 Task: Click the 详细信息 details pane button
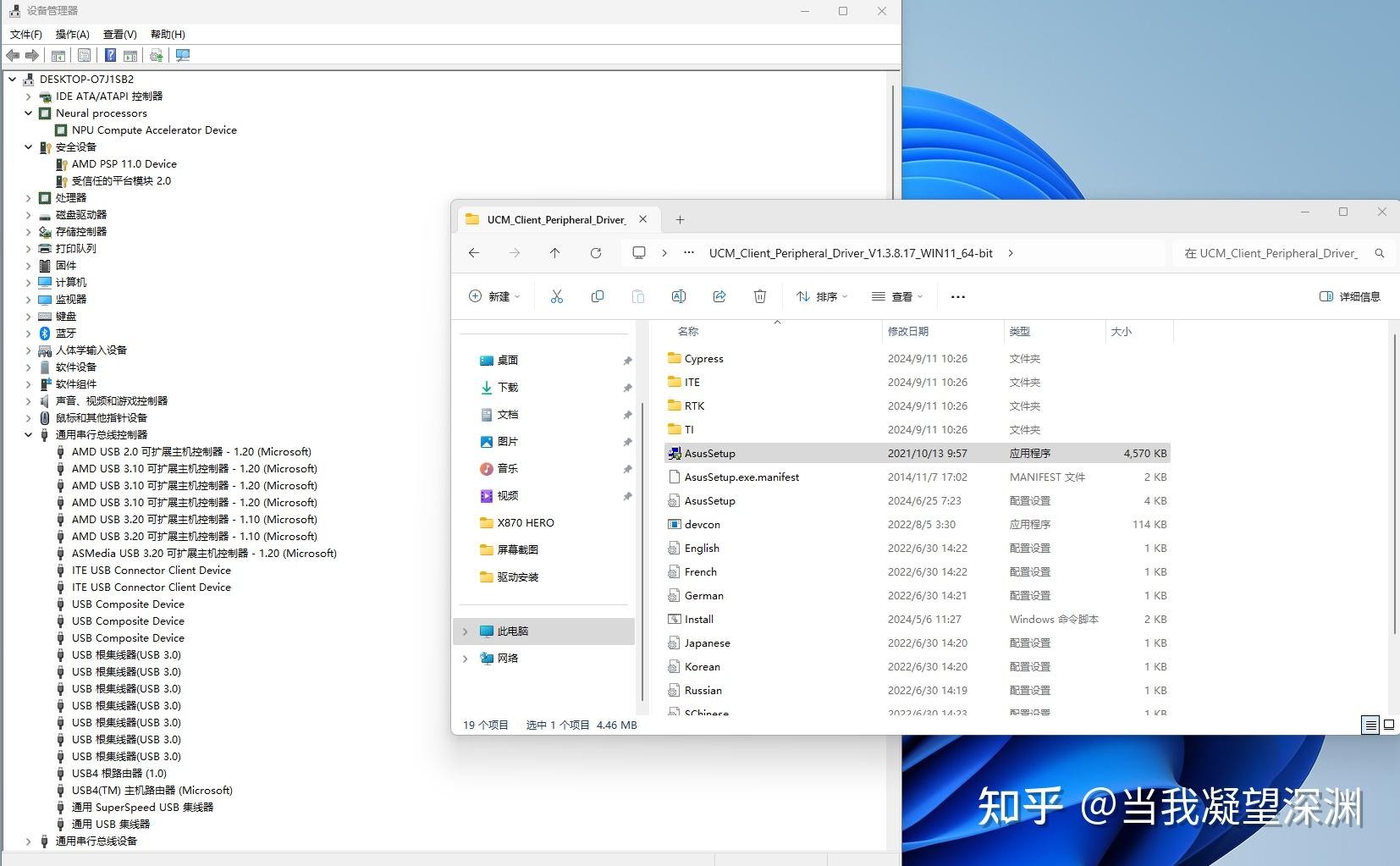(1349, 296)
